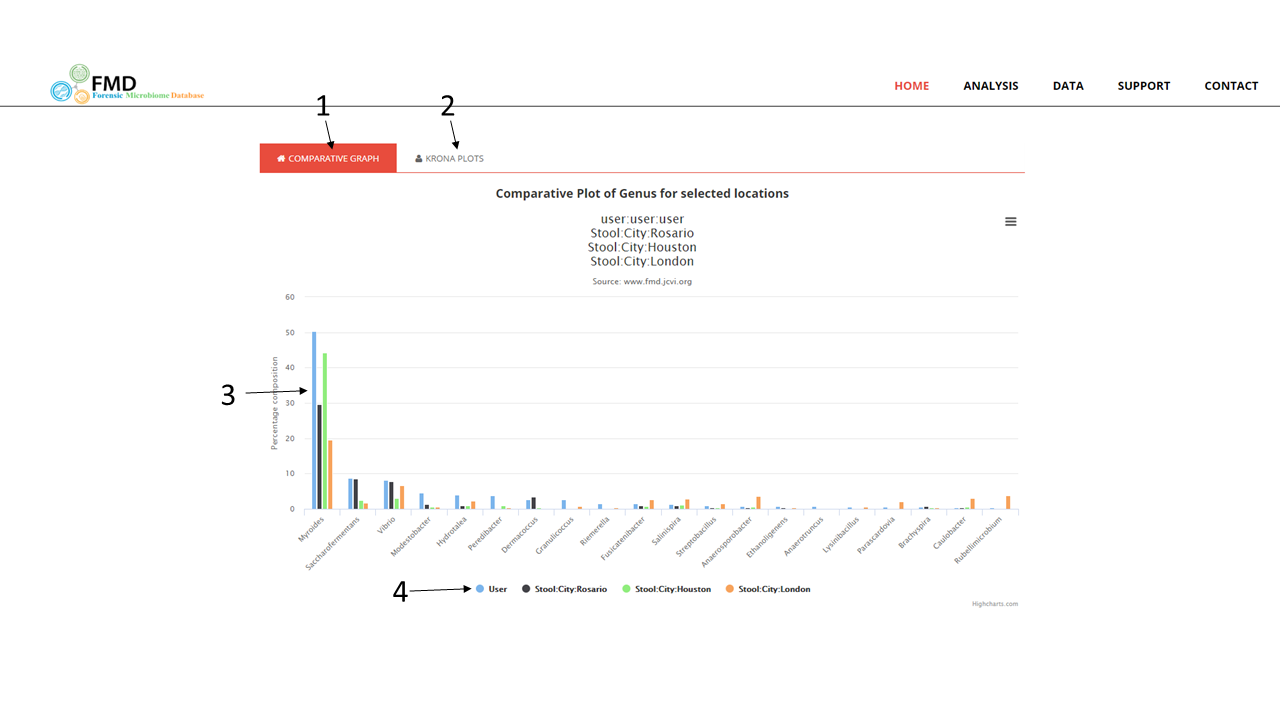This screenshot has height=720, width=1280.
Task: Select the blue User bar for Myroides
Action: point(314,420)
